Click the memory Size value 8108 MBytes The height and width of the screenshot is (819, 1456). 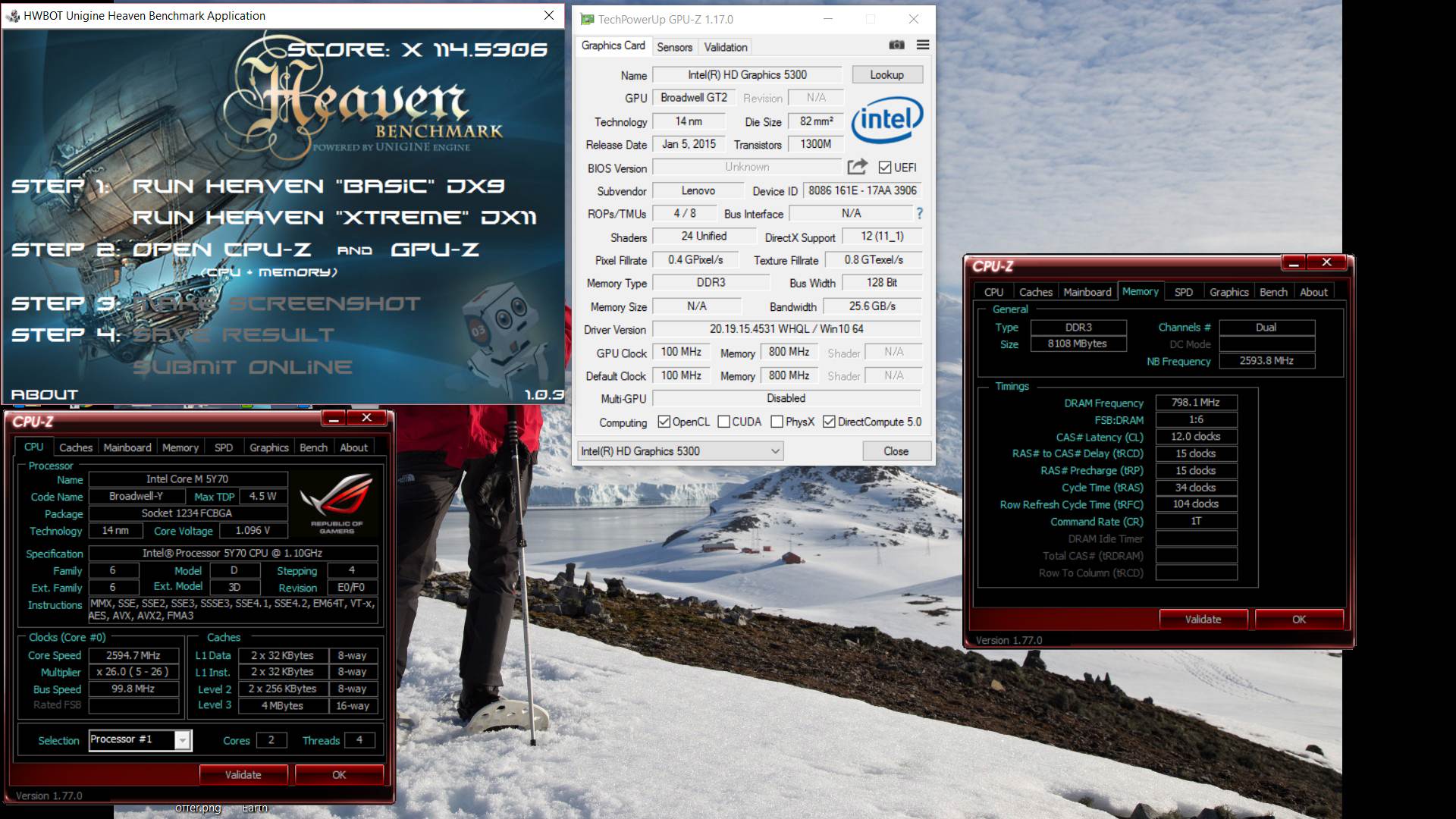tap(1077, 344)
